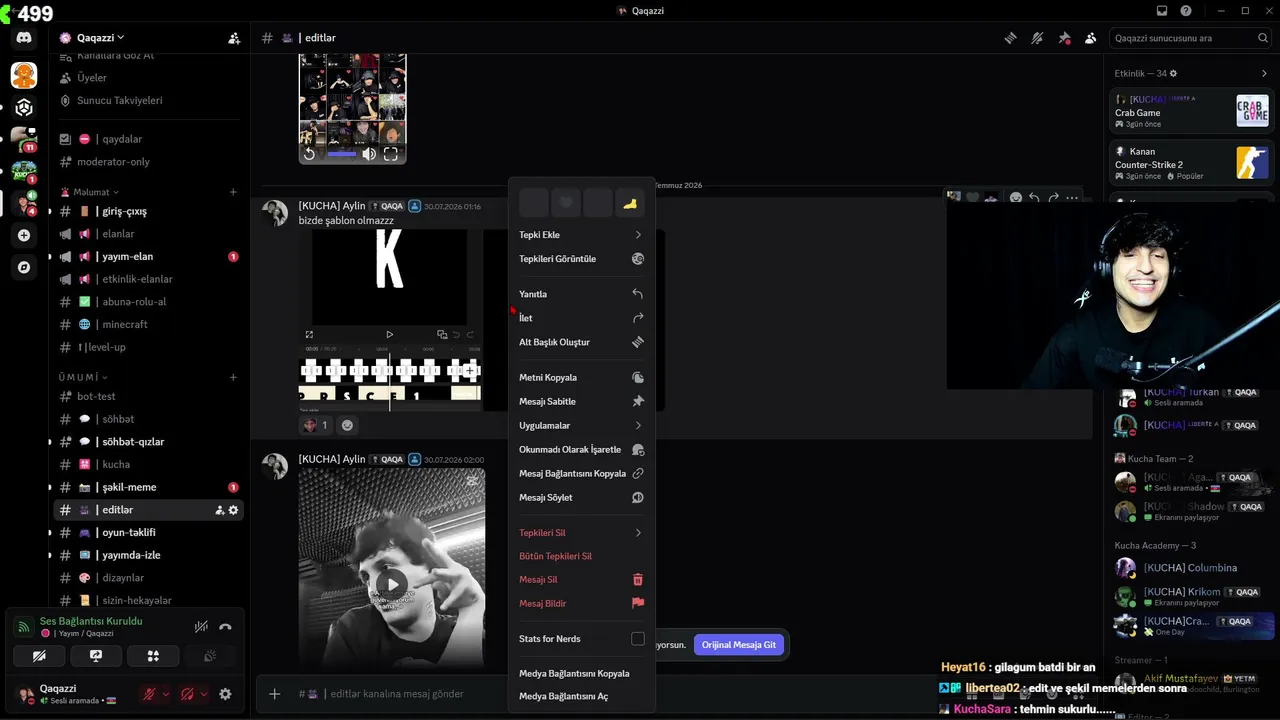
Task: Disconnect from the voice channel
Action: click(225, 627)
